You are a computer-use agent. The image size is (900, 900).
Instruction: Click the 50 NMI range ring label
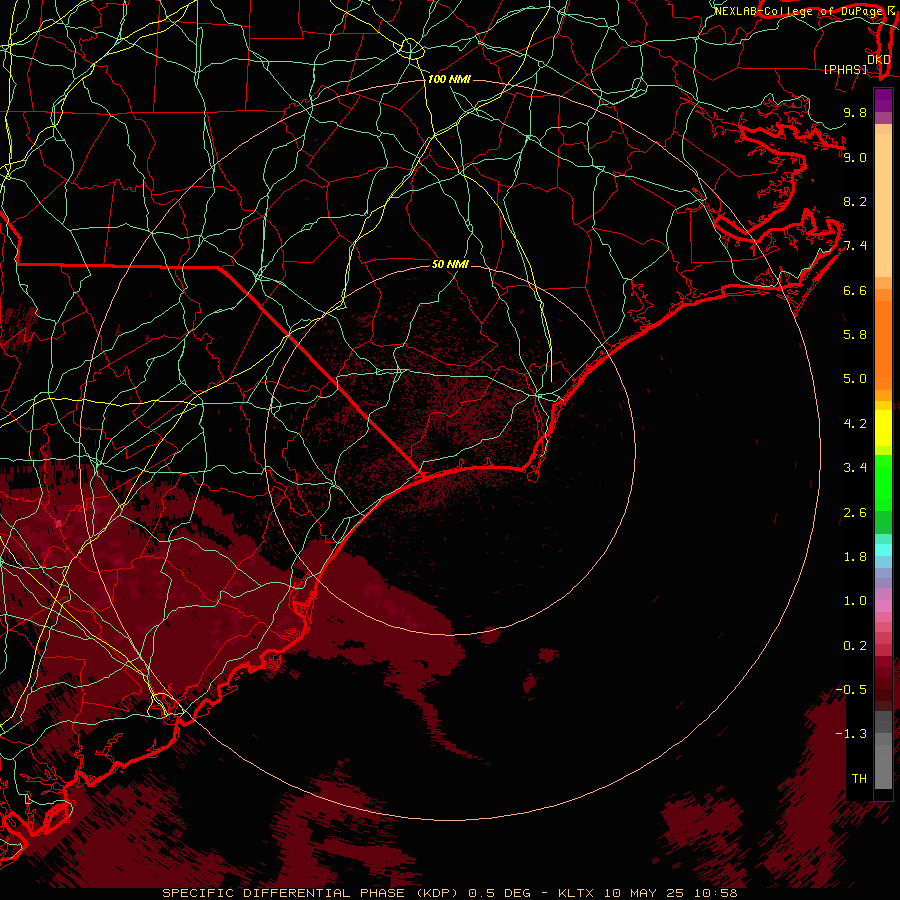coord(450,264)
